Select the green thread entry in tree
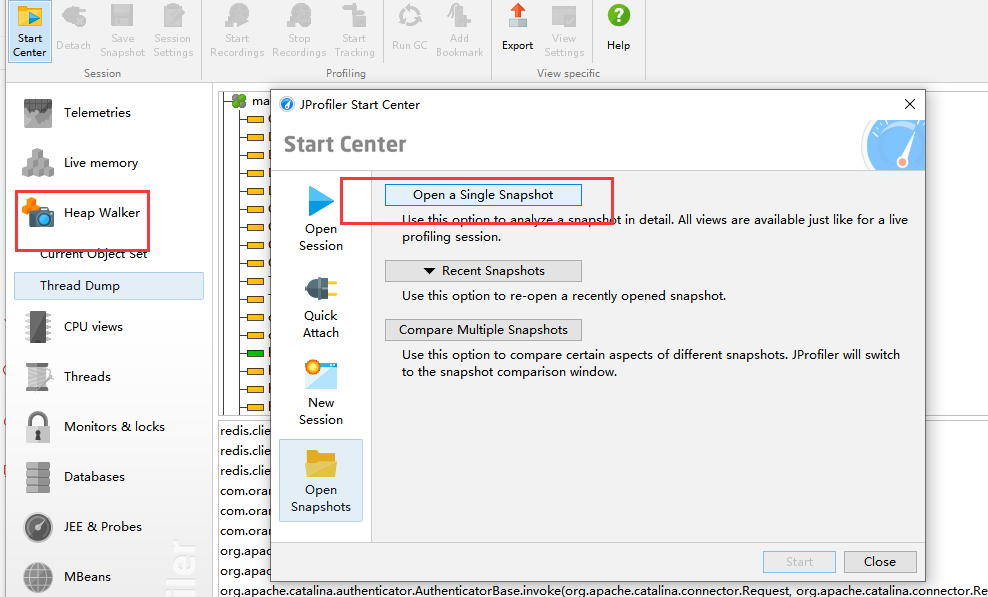This screenshot has width=988, height=597. pos(256,353)
